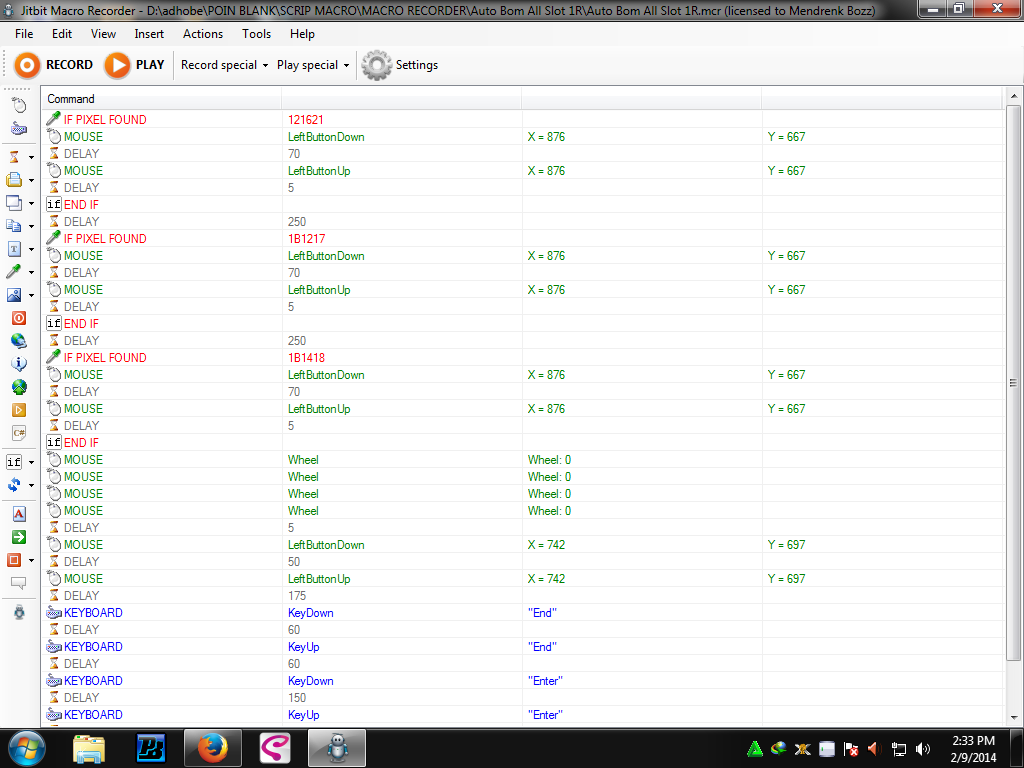Click the scrollbar up arrow
Viewport: 1024px width, 768px height.
(x=1014, y=96)
